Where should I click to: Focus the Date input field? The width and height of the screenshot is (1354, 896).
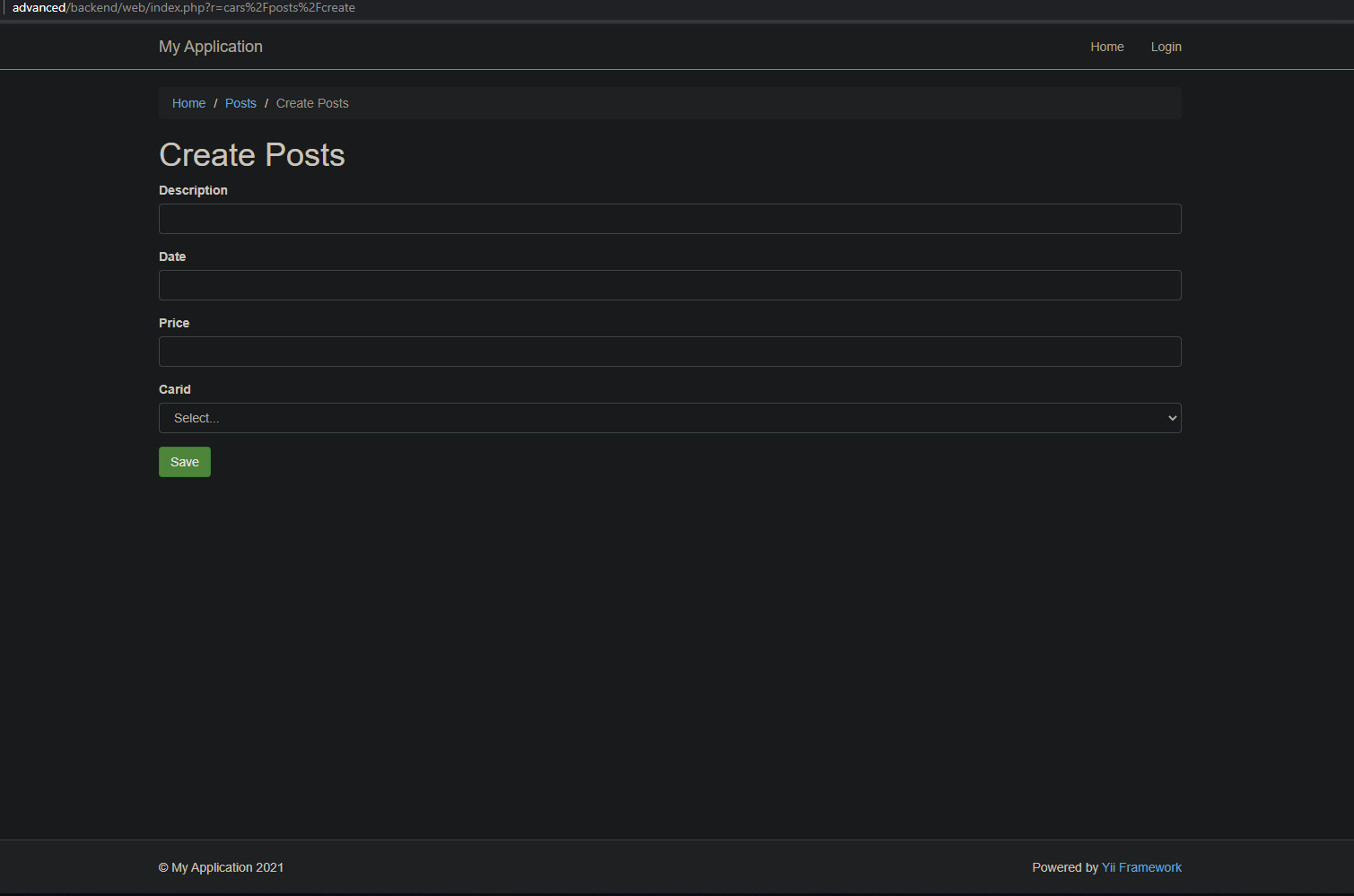pyautogui.click(x=669, y=285)
